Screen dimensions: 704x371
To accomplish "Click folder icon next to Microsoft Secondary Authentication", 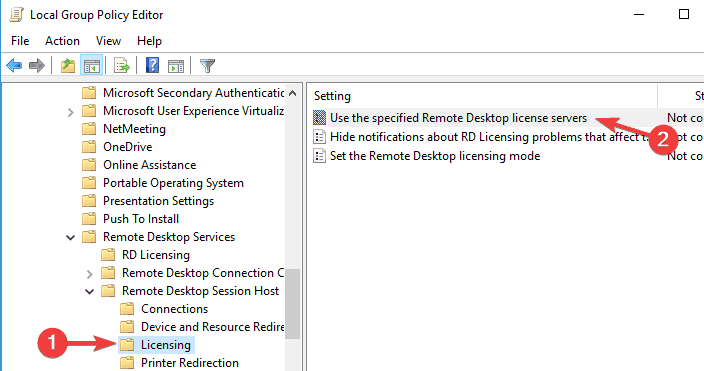I will click(89, 93).
